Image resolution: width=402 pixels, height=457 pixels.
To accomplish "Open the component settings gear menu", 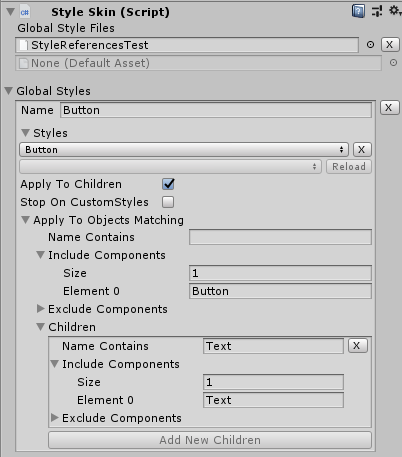I will click(395, 11).
